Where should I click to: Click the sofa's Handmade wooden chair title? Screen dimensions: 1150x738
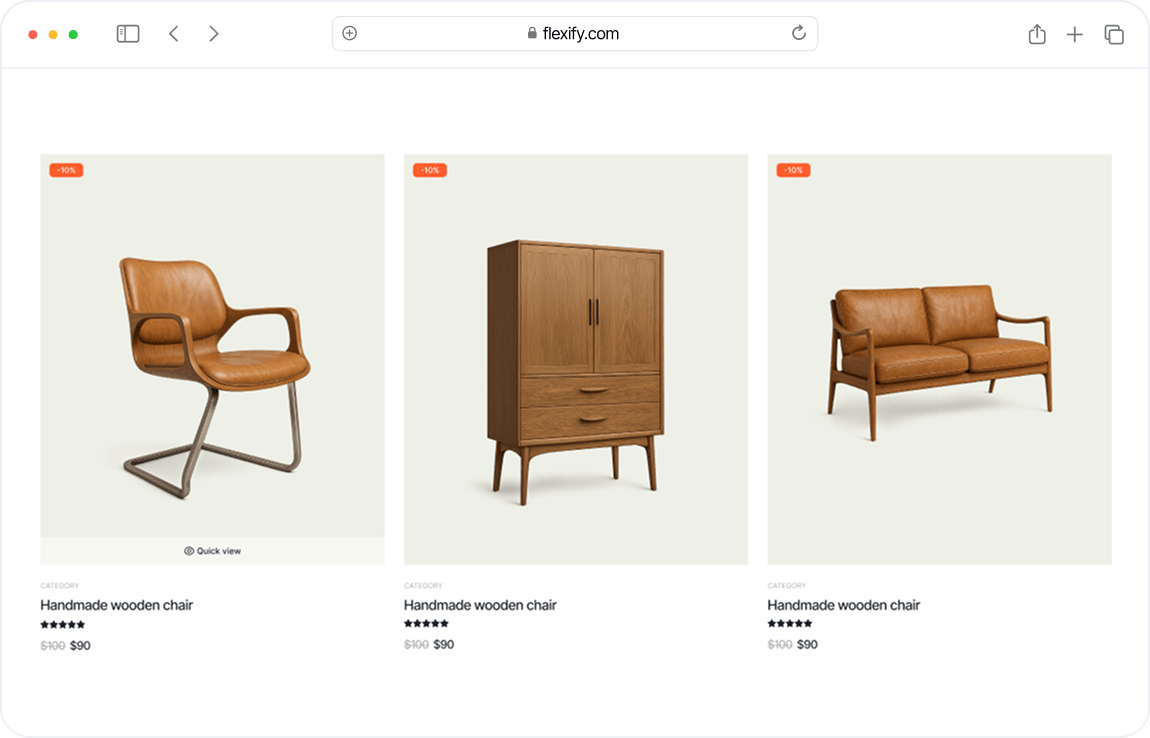844,605
